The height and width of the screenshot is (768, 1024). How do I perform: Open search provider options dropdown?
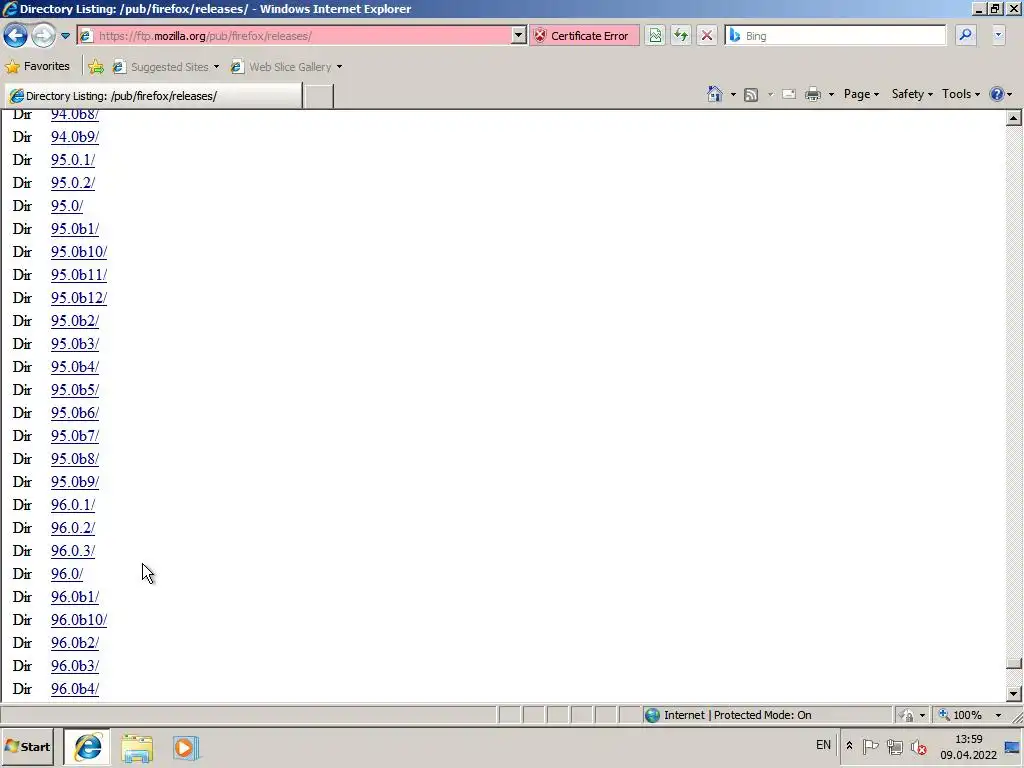tap(998, 36)
